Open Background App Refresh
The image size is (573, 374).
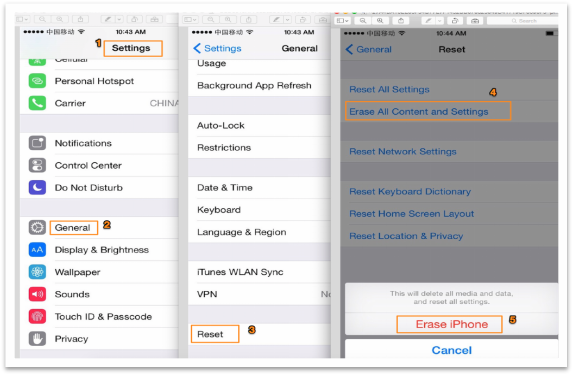click(259, 86)
